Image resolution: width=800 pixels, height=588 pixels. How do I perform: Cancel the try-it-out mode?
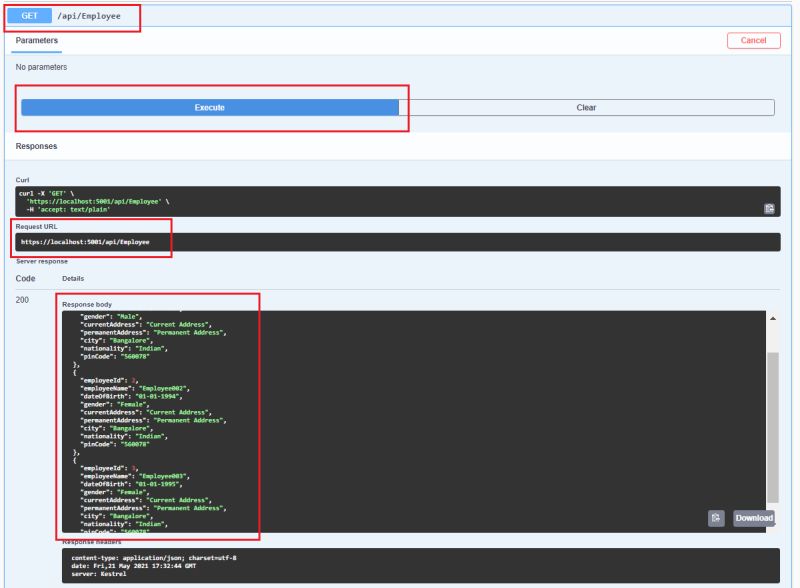pos(751,40)
